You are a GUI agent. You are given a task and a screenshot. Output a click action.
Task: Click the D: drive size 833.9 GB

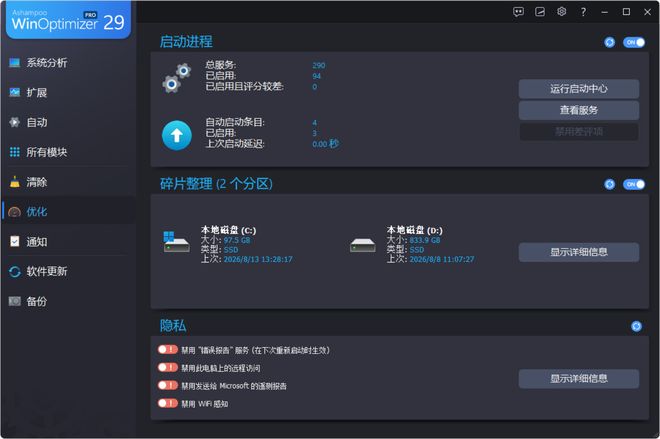(x=425, y=240)
